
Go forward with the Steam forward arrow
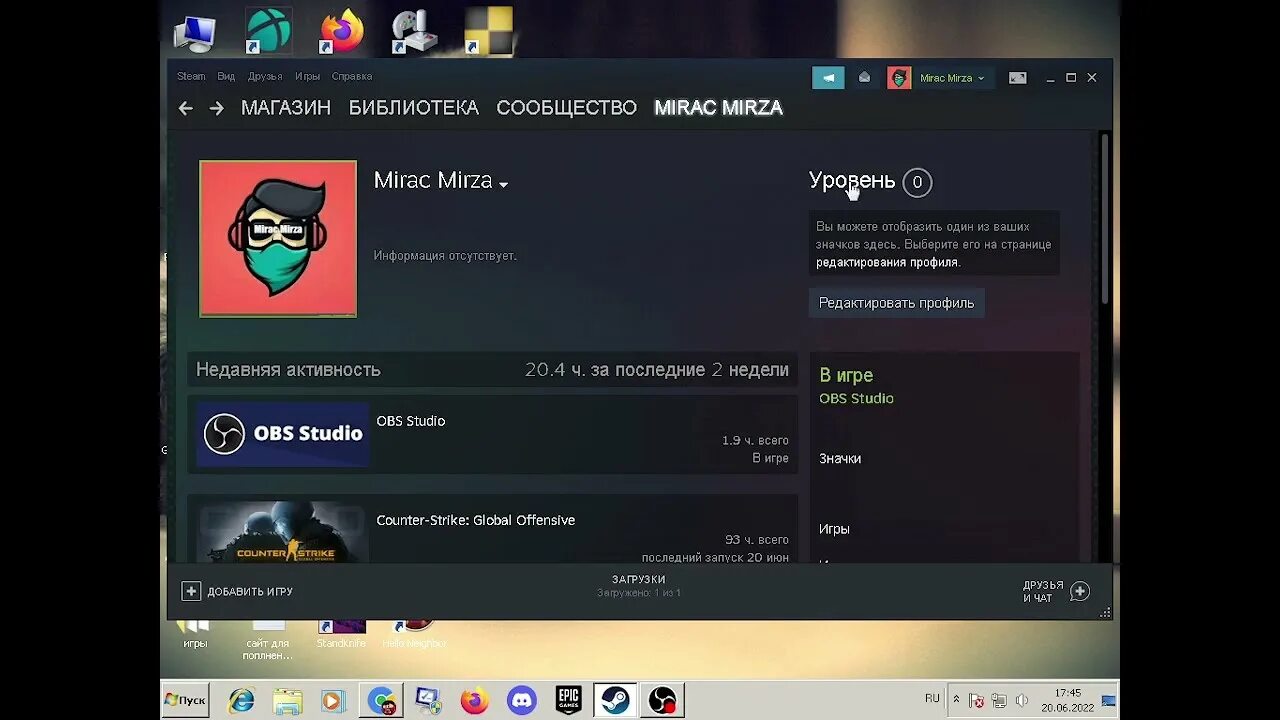217,108
